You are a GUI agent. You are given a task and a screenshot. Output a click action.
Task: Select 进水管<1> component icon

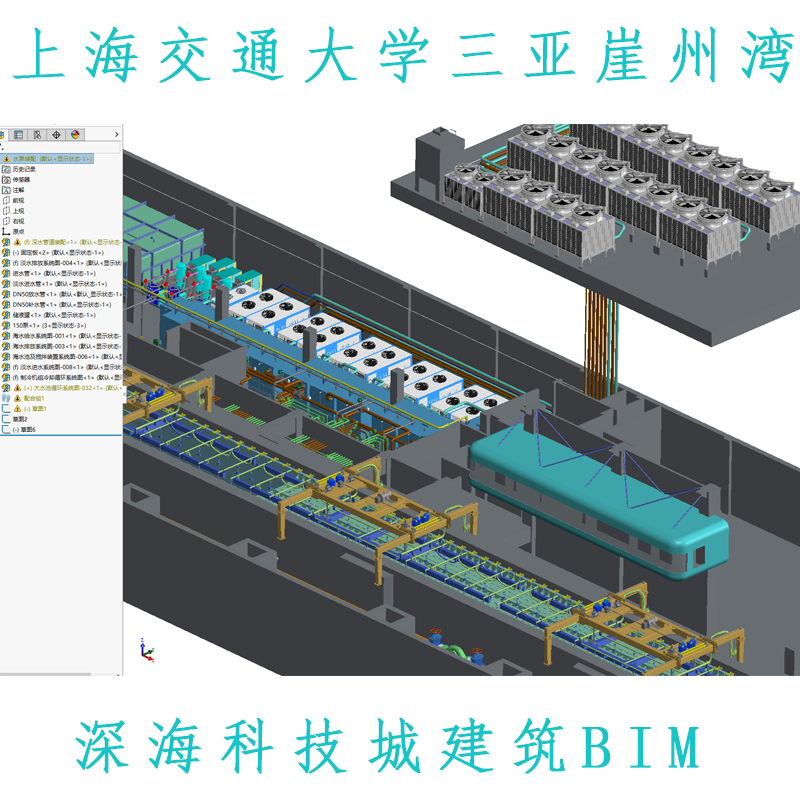click(x=6, y=273)
